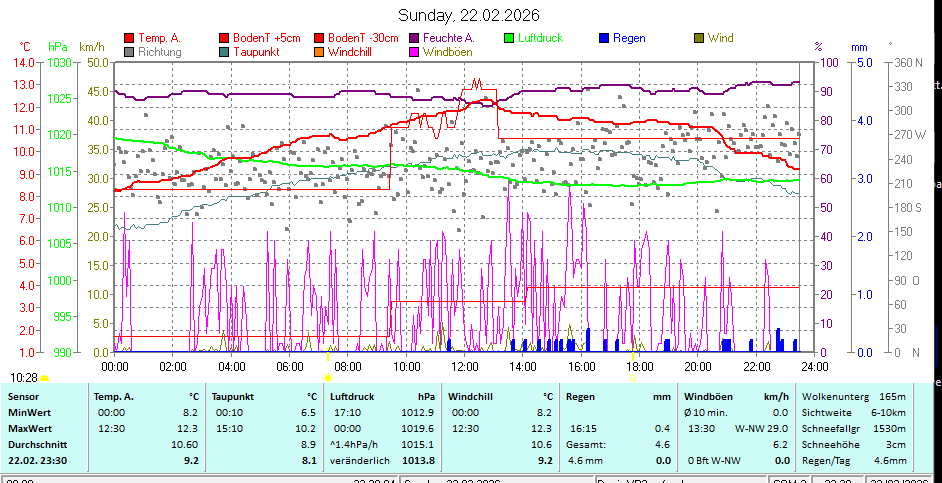The width and height of the screenshot is (942, 483).
Task: Click the sunrise marker near 08:00
Action: tap(328, 378)
